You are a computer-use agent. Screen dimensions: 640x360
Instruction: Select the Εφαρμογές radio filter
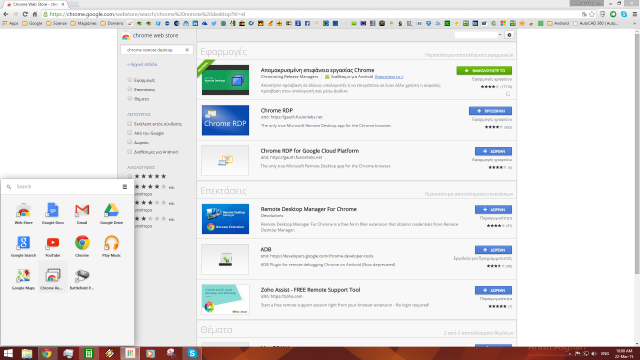tap(130, 80)
